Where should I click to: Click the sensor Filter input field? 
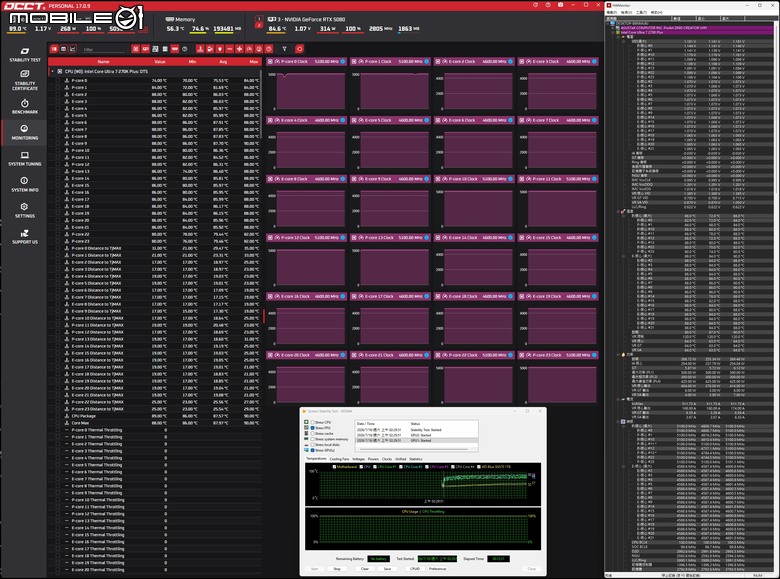coord(103,50)
